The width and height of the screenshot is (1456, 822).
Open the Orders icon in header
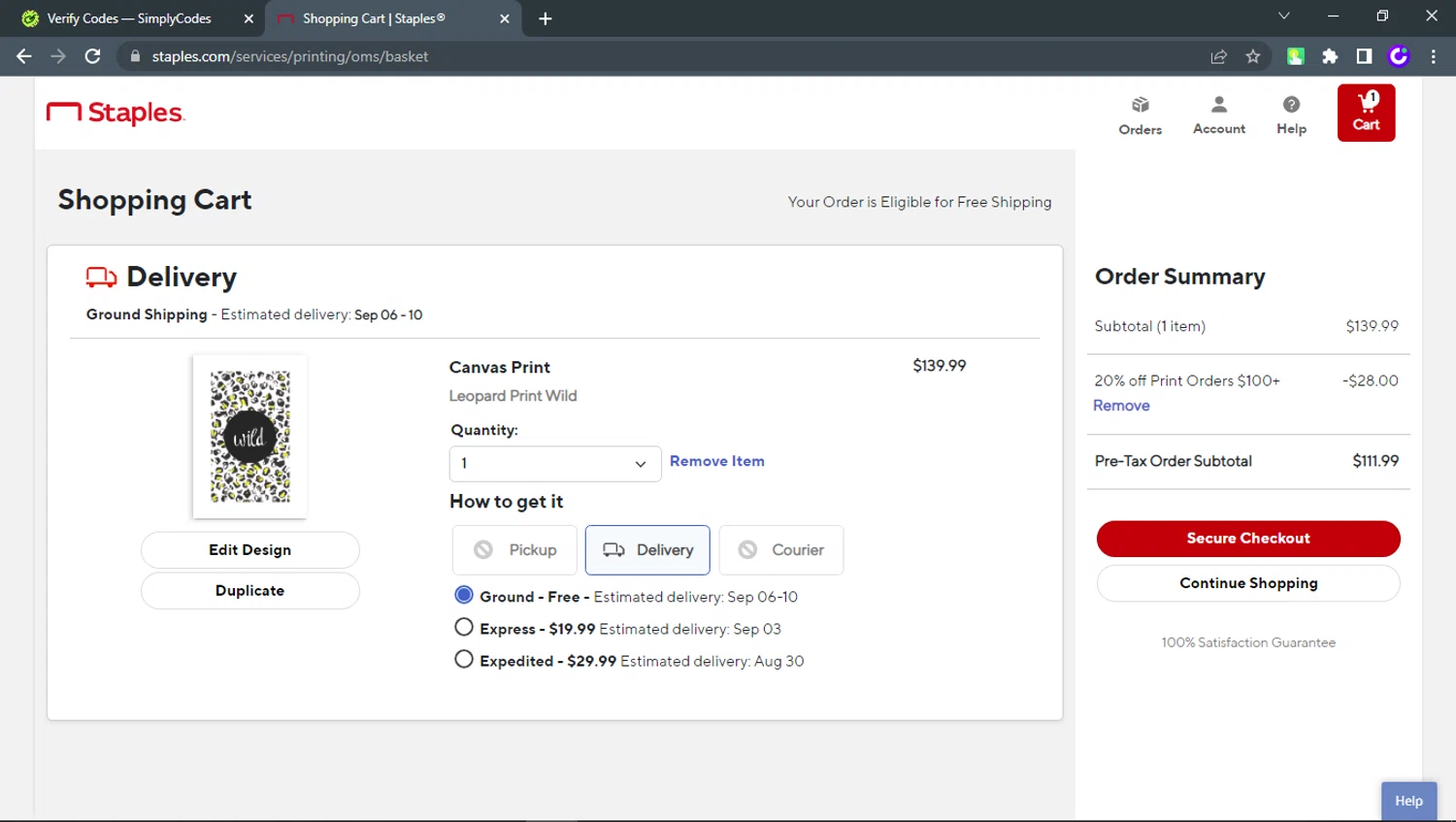[1140, 115]
